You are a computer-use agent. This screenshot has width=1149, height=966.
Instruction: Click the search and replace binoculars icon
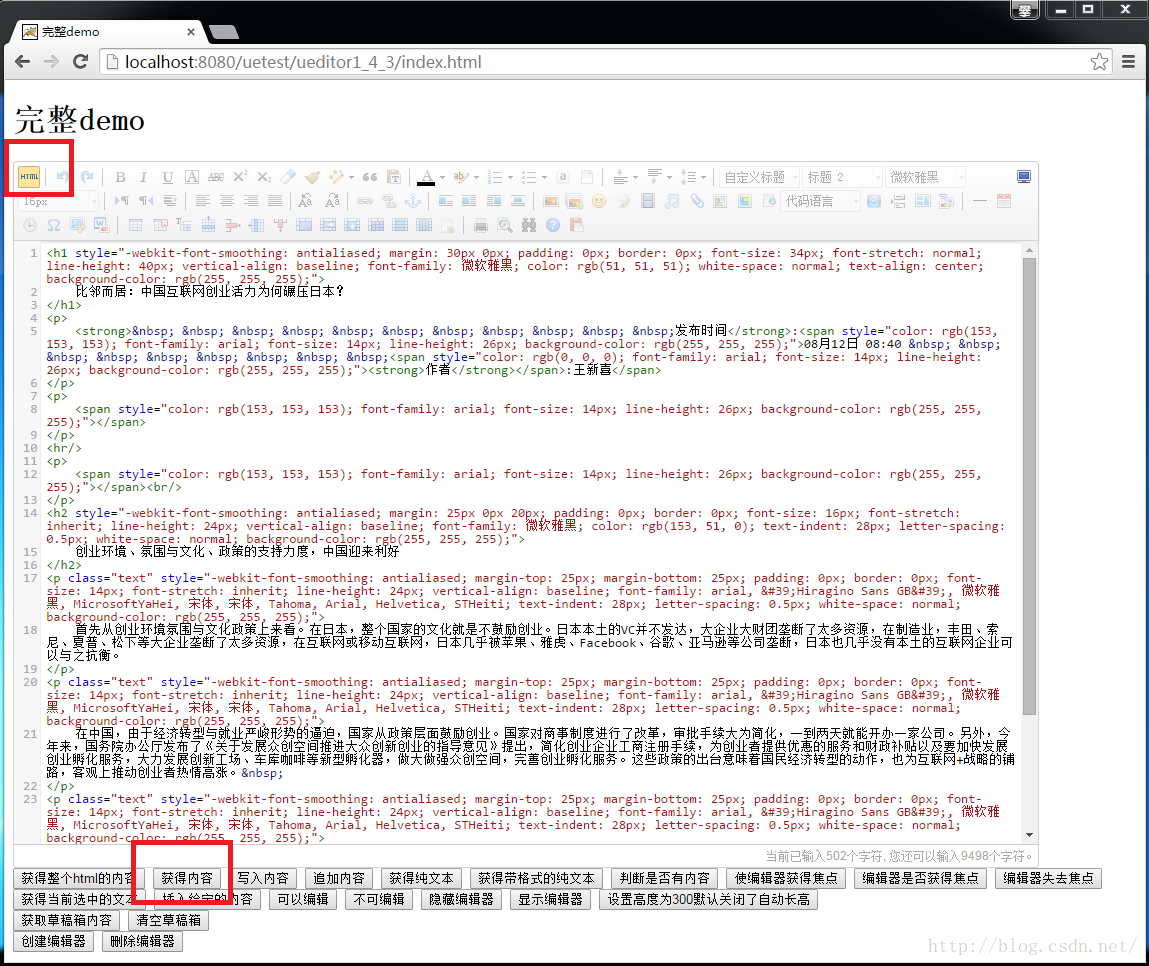click(x=528, y=225)
